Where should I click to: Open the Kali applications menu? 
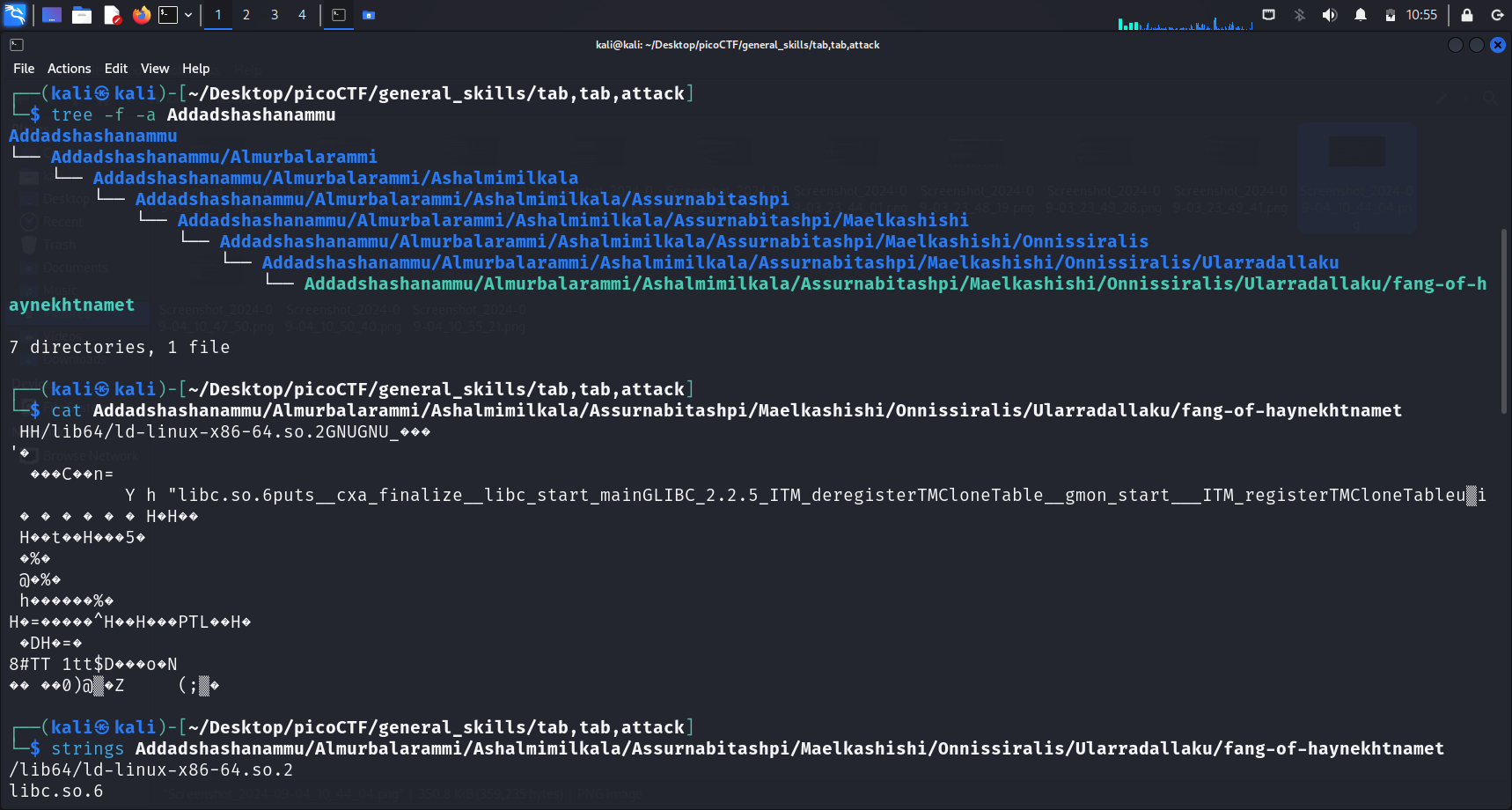pyautogui.click(x=16, y=15)
